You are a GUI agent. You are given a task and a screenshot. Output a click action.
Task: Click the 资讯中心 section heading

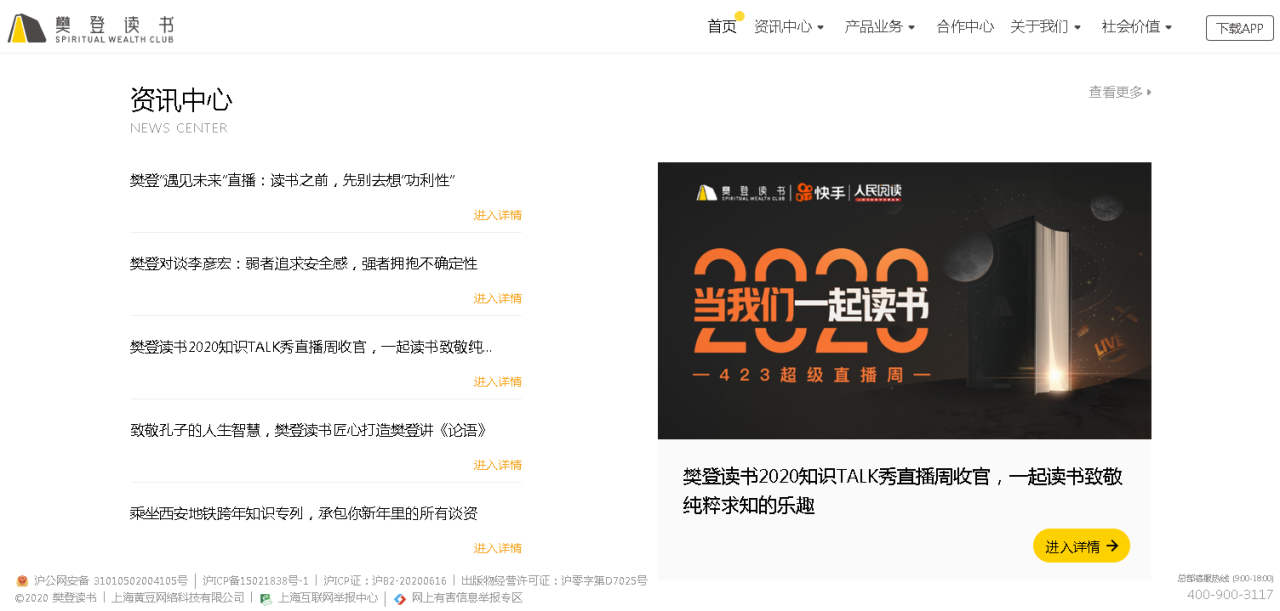[181, 101]
